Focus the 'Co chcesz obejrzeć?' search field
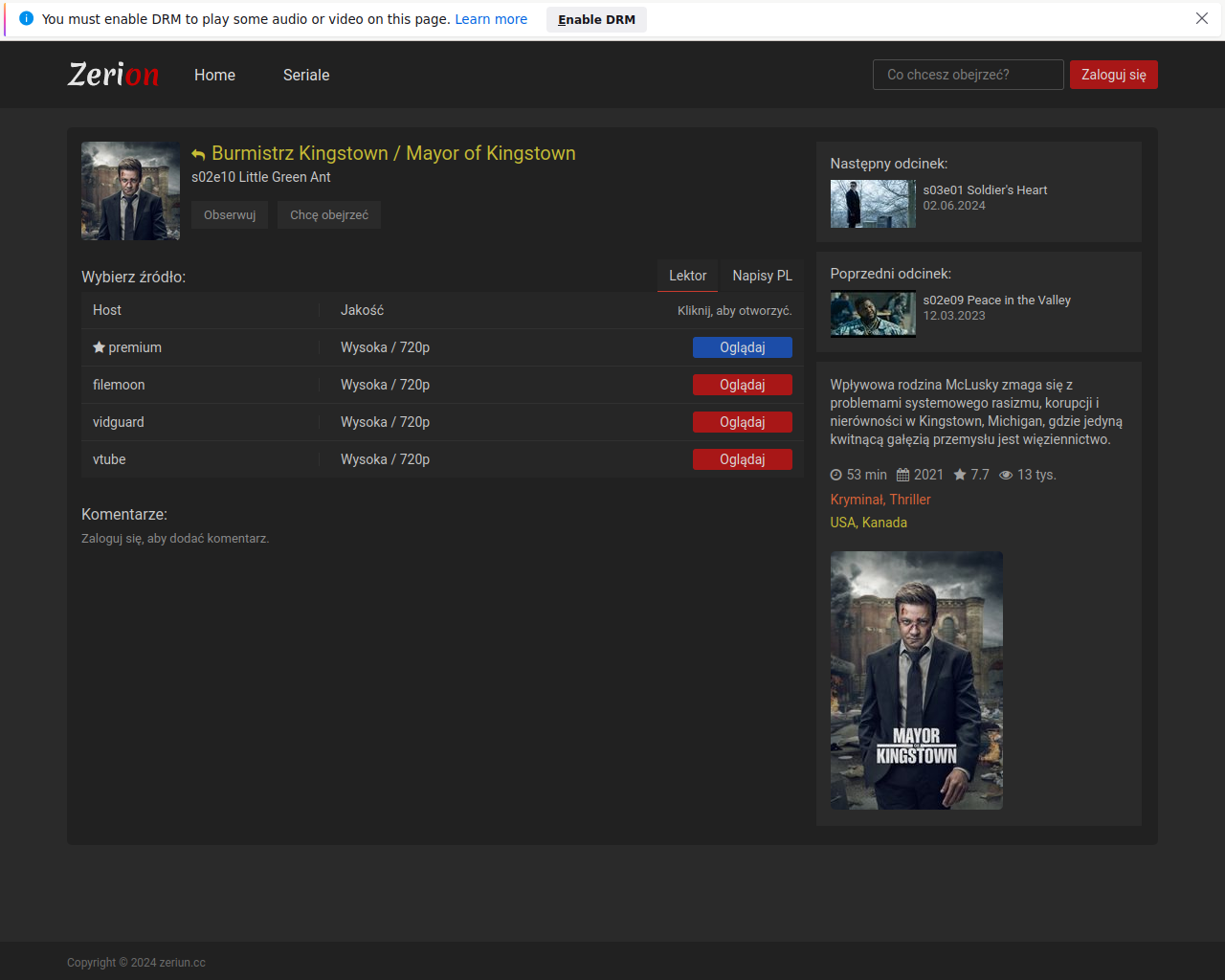Image resolution: width=1225 pixels, height=980 pixels. (x=968, y=75)
